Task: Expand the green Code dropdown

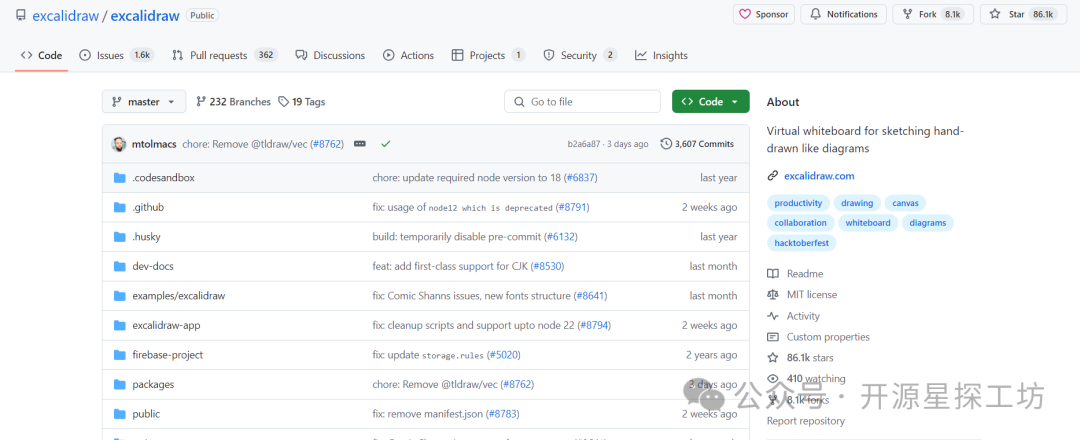Action: click(x=710, y=101)
